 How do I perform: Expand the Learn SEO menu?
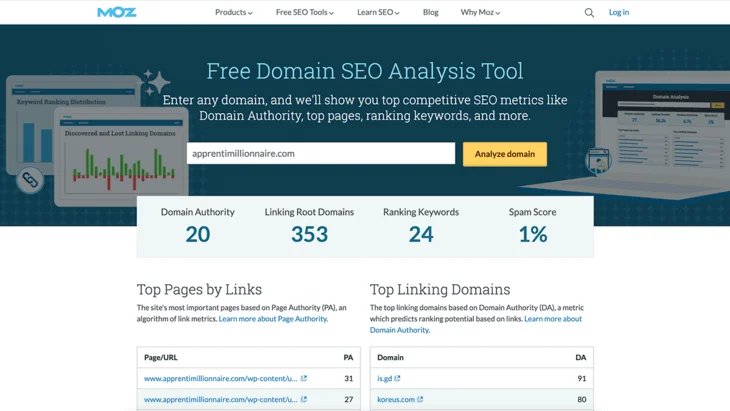click(x=378, y=12)
